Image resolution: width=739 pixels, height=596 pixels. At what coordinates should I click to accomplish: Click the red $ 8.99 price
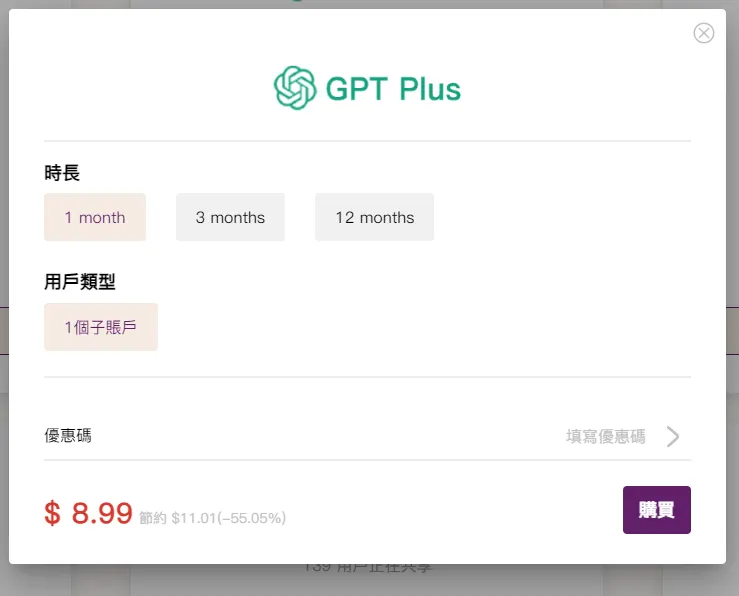coord(89,513)
